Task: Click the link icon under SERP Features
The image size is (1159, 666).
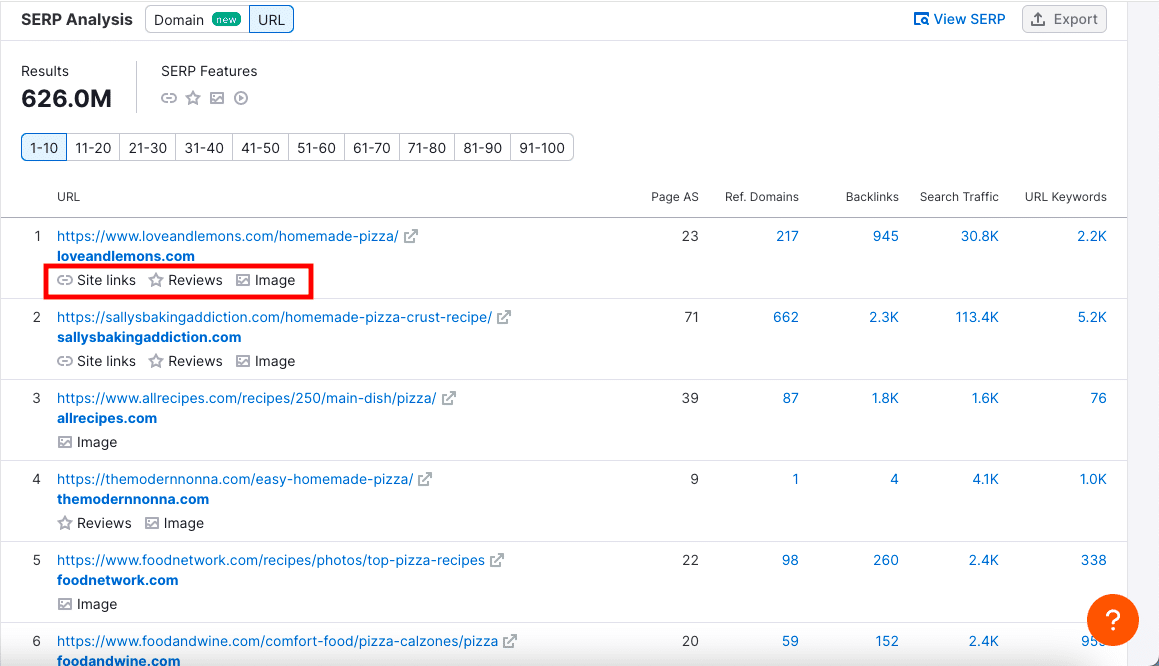Action: [x=169, y=98]
